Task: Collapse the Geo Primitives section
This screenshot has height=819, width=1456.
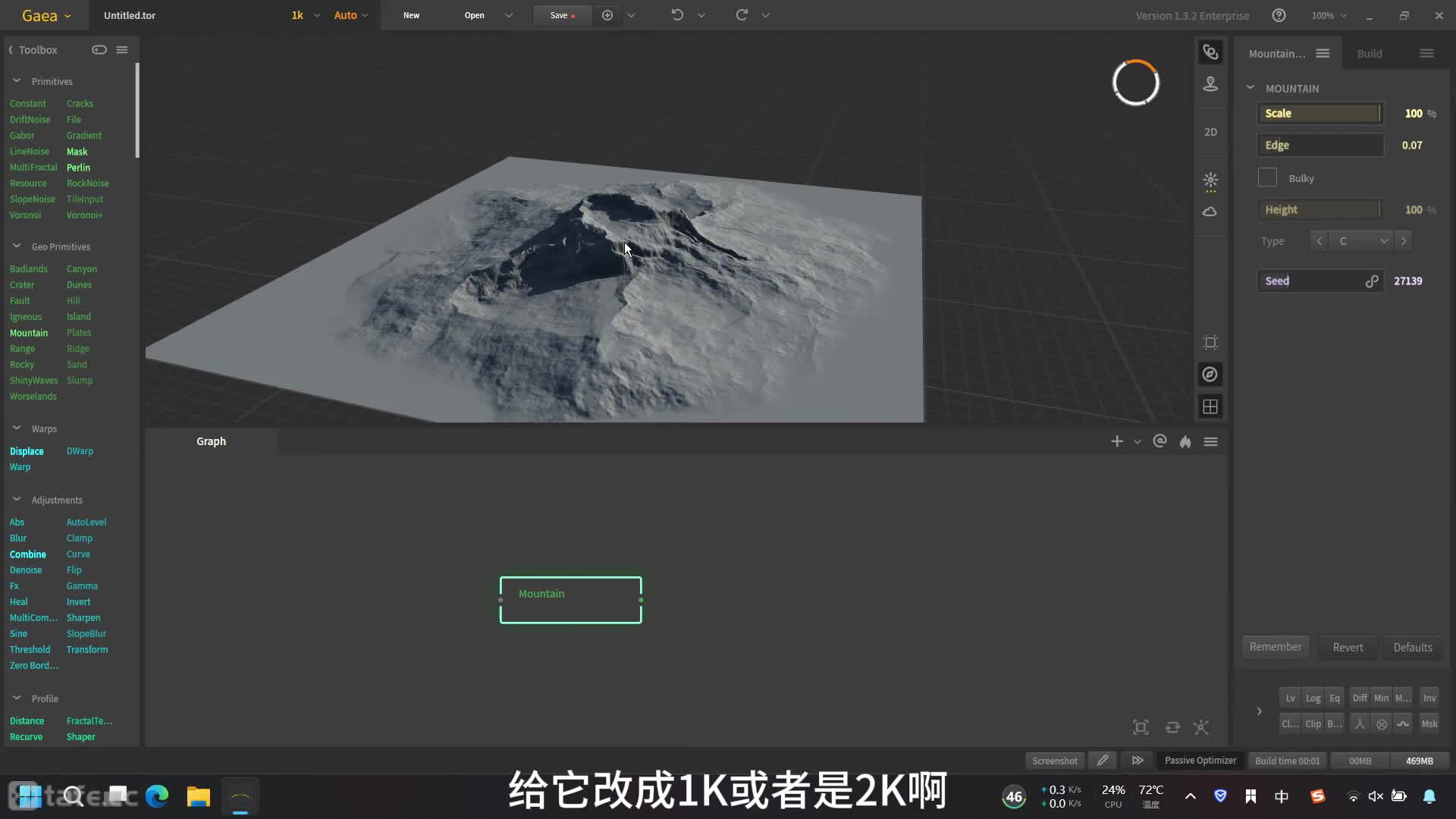Action: click(17, 246)
